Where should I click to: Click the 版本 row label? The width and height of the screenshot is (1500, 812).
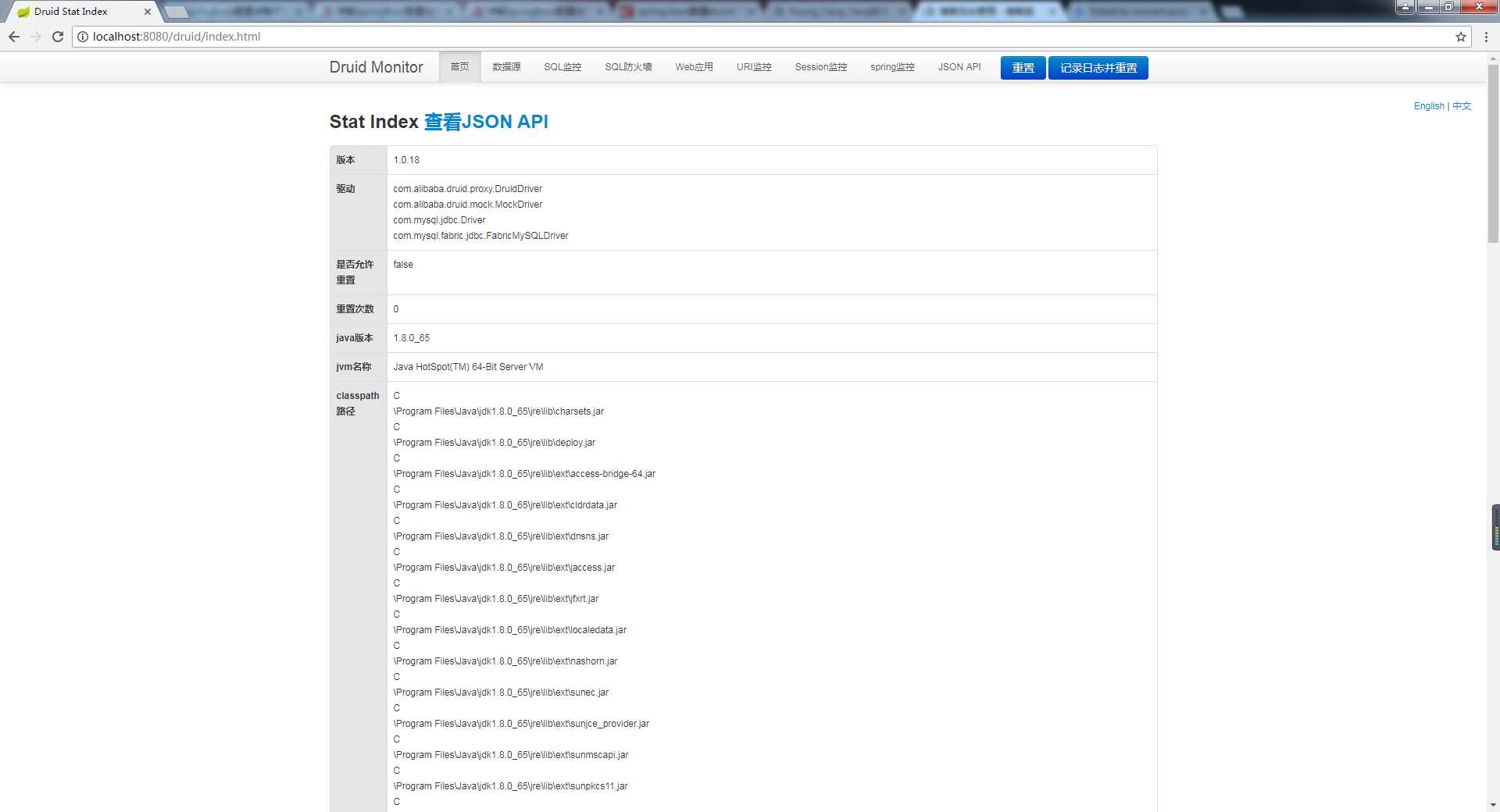345,160
